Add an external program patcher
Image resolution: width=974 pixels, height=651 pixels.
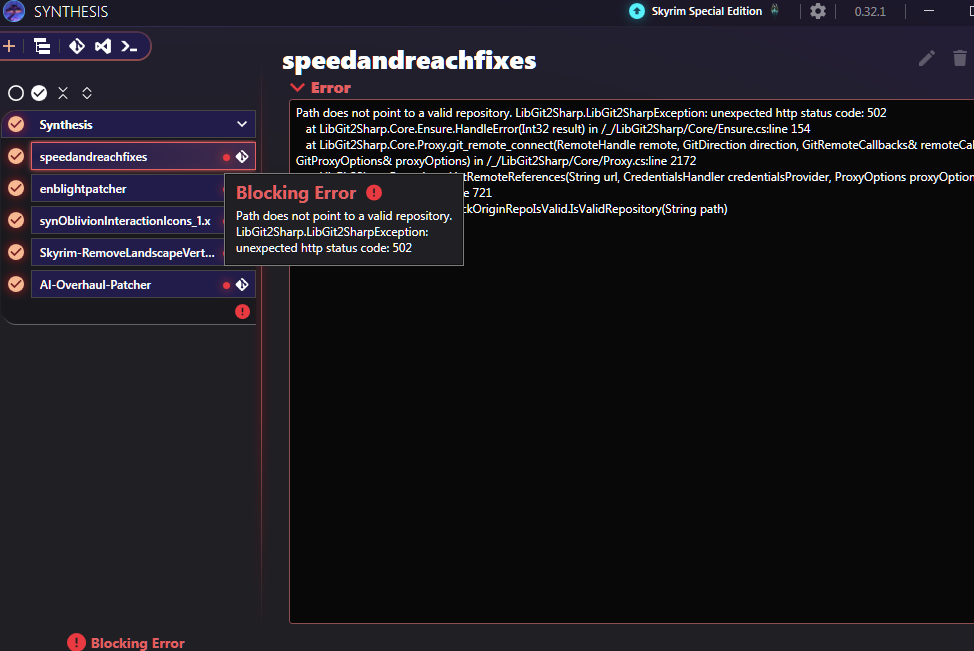coord(129,47)
